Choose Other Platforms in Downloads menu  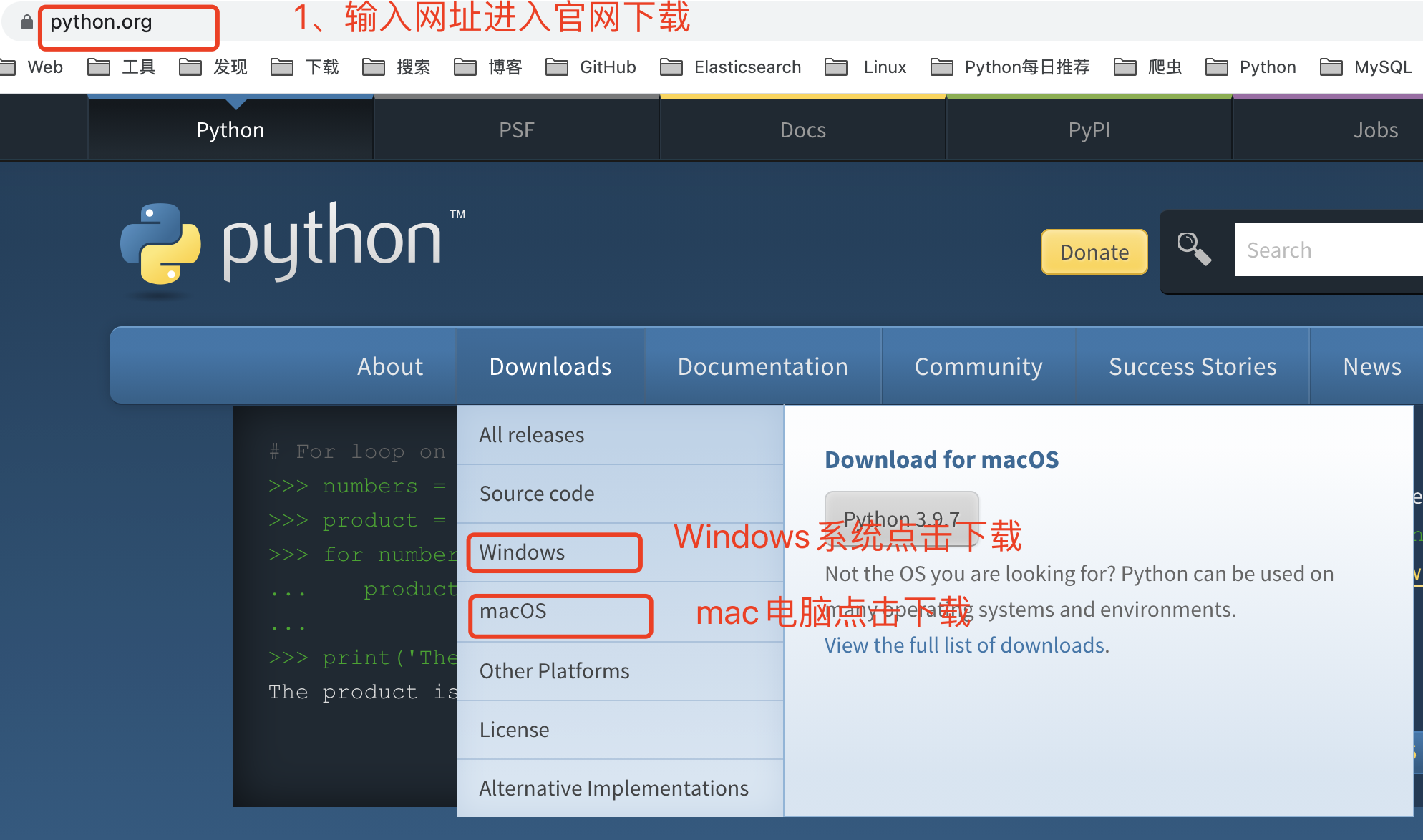click(620, 671)
